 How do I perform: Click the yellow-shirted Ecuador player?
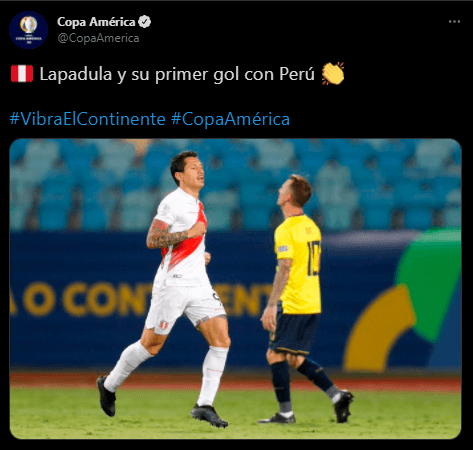[x=299, y=298]
